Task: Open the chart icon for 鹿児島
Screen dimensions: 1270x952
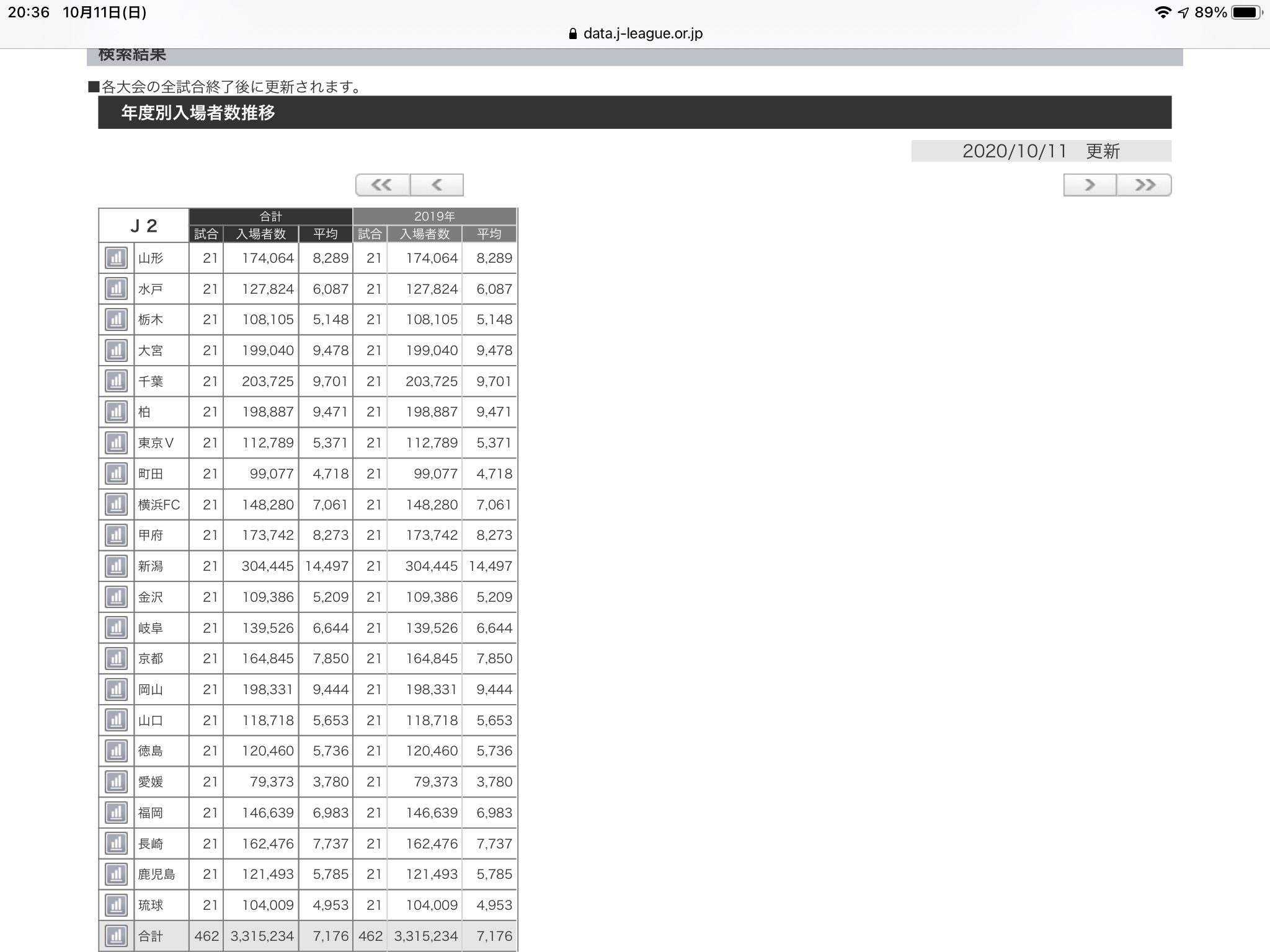Action: (x=116, y=875)
